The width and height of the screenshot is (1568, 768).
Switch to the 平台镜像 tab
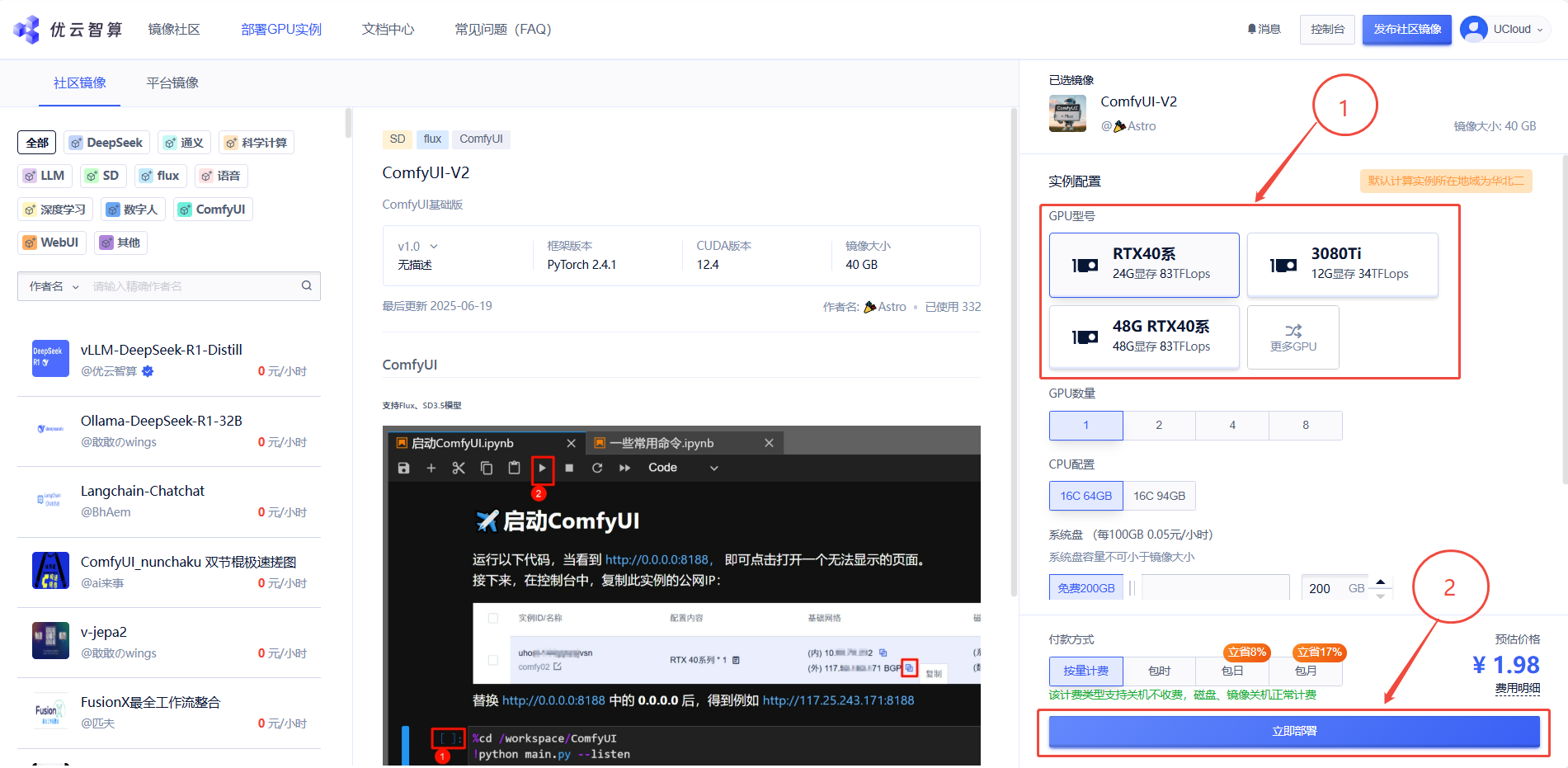[172, 82]
